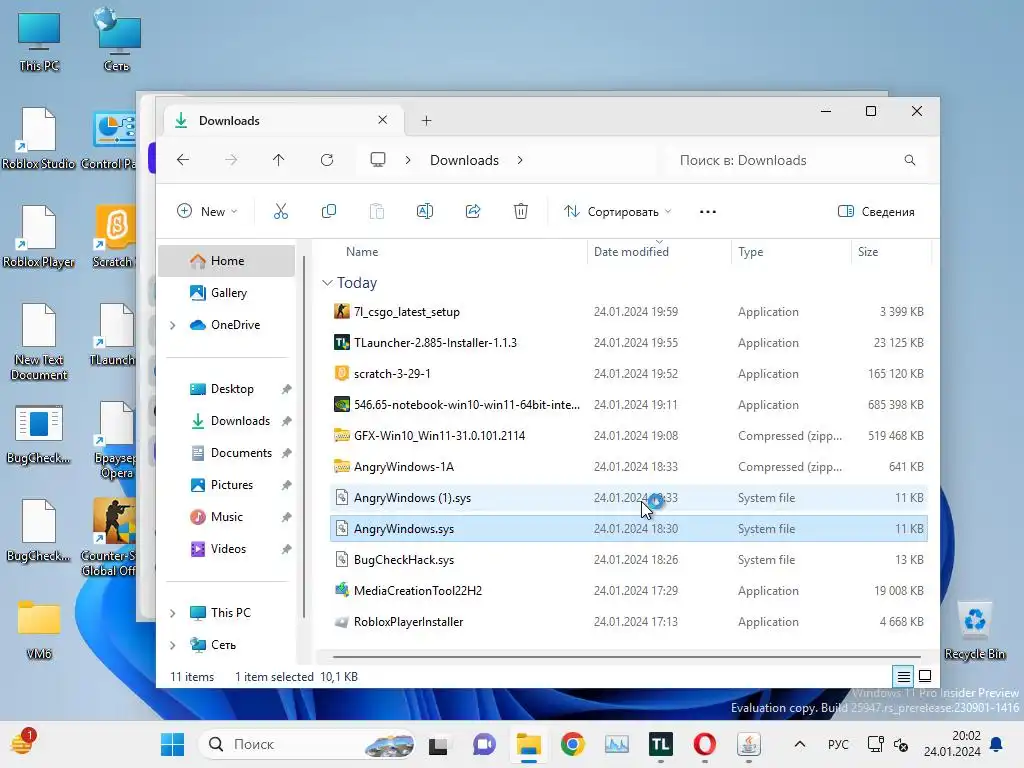Click the Windows Start button
Screen dimensions: 1024x768
tap(172, 744)
